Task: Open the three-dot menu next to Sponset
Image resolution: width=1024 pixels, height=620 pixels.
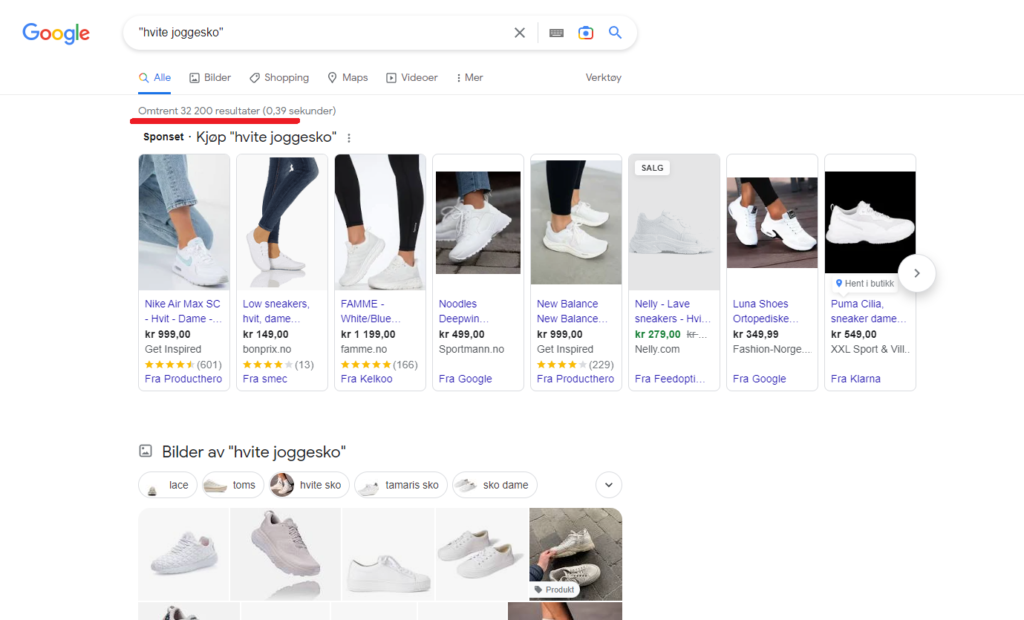Action: (349, 137)
